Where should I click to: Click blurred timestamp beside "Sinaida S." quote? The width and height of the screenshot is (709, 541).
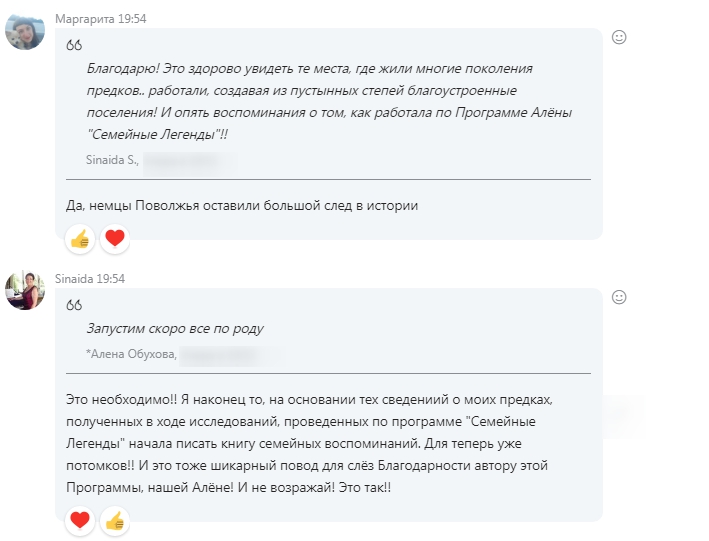click(188, 159)
